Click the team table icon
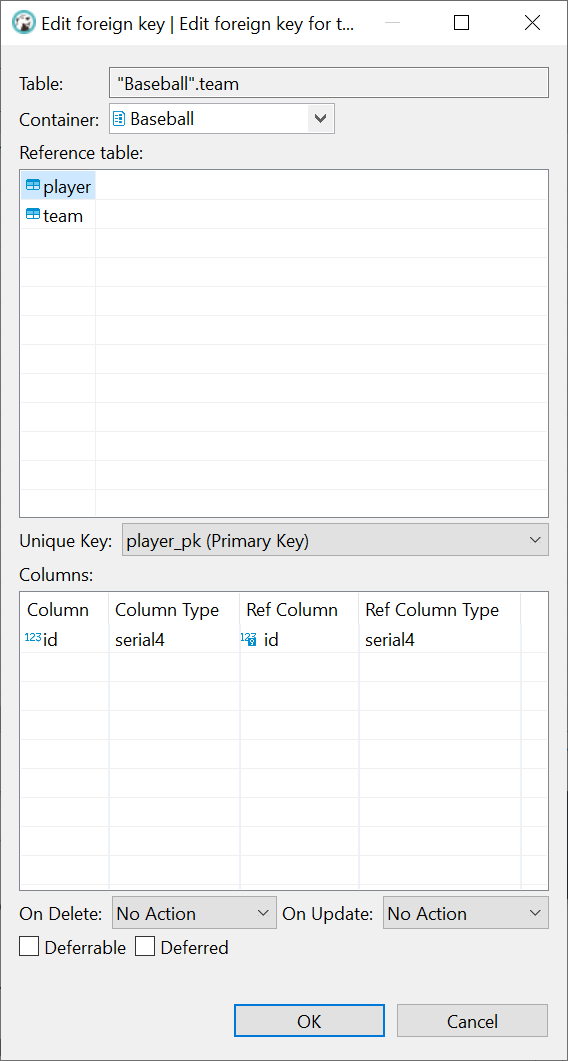The width and height of the screenshot is (568, 1061). click(32, 215)
